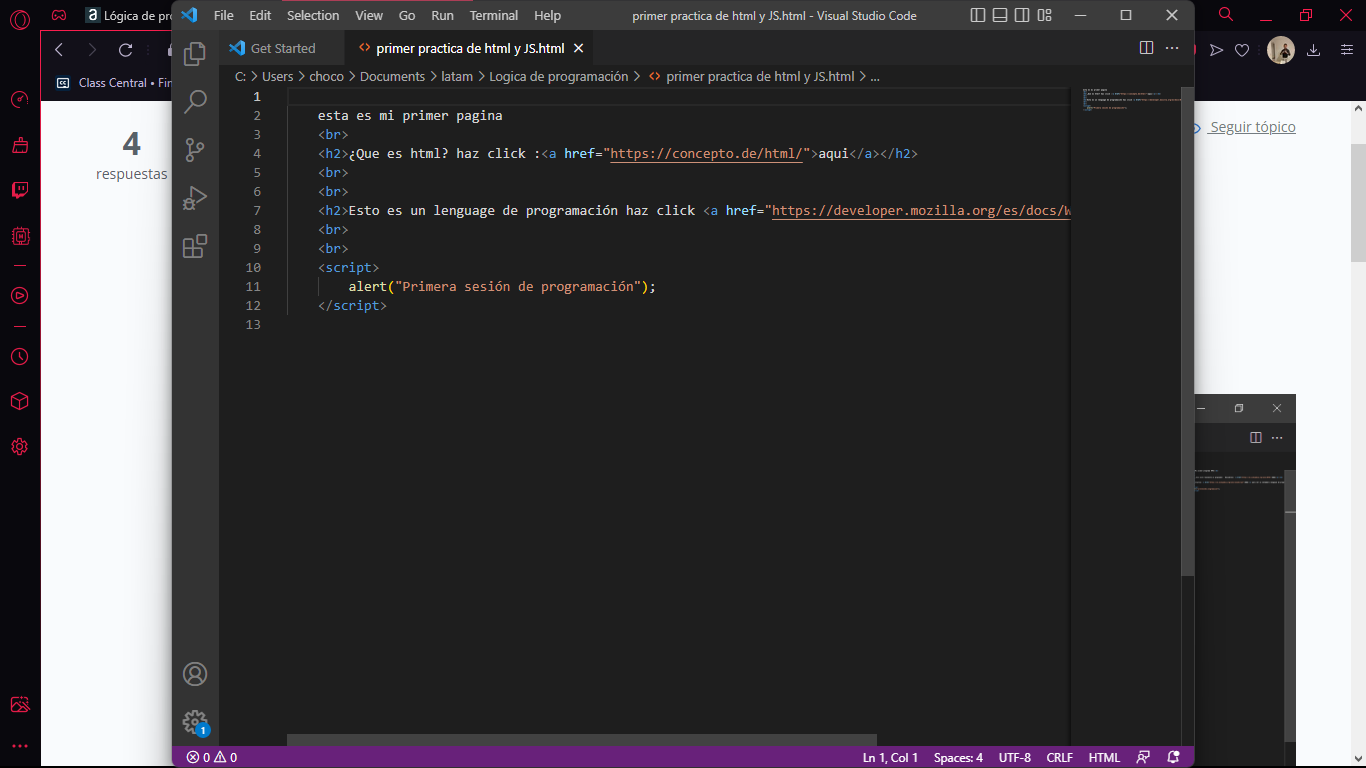Open the Accounts menu icon

tap(195, 673)
